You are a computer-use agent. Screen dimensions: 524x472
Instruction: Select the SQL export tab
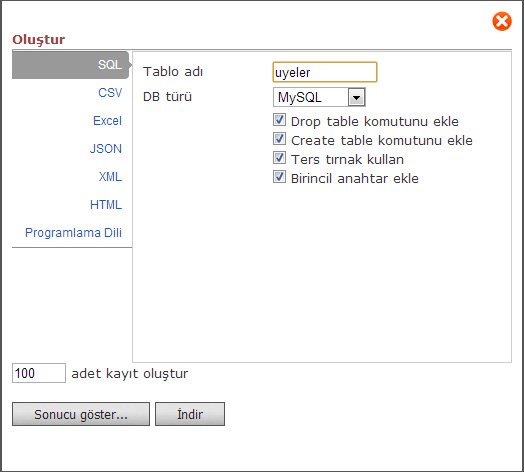pyautogui.click(x=71, y=65)
